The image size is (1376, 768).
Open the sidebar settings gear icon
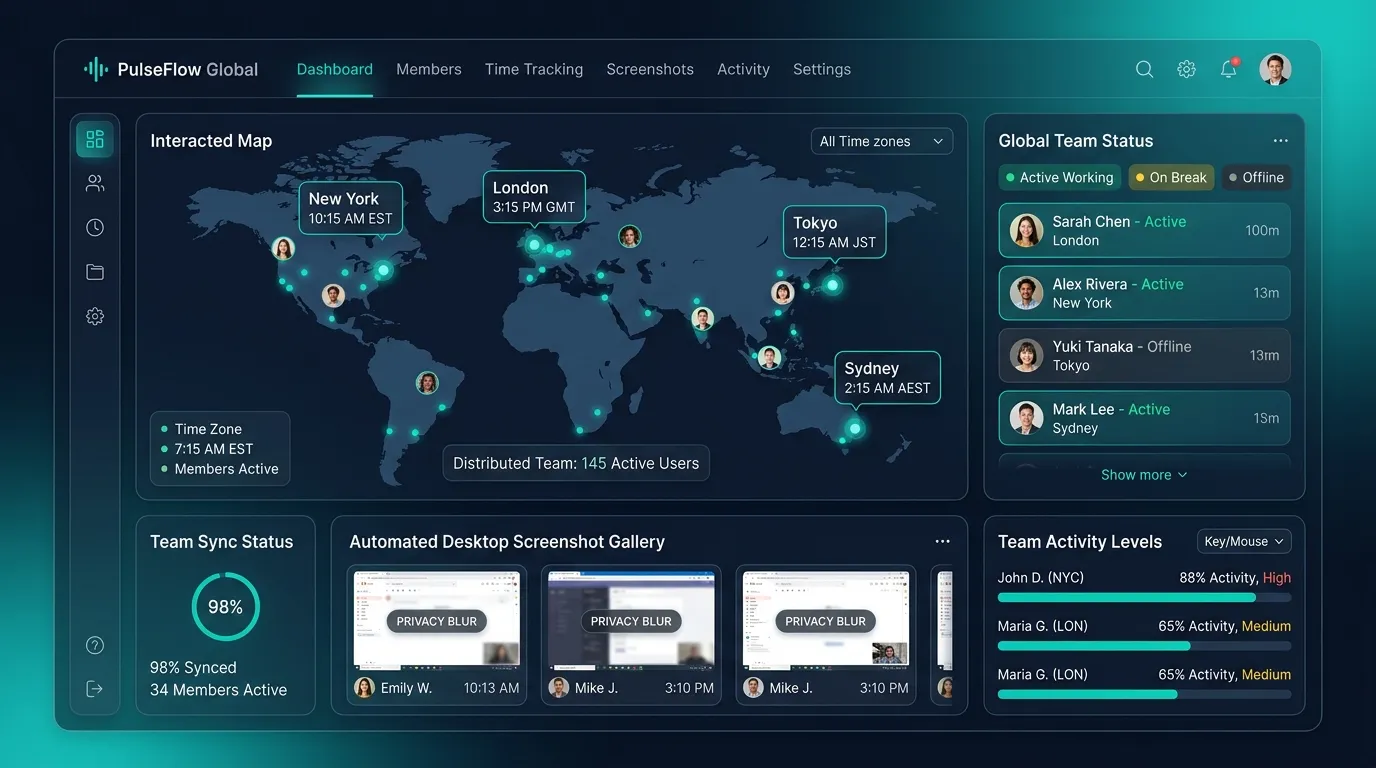(x=95, y=316)
